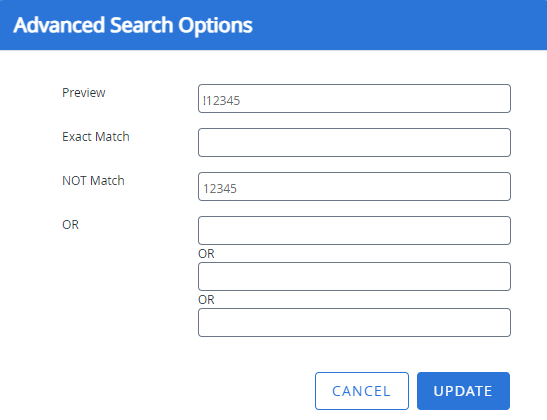Viewport: 547px width, 420px height.
Task: Click the CANCEL button
Action: click(x=362, y=391)
